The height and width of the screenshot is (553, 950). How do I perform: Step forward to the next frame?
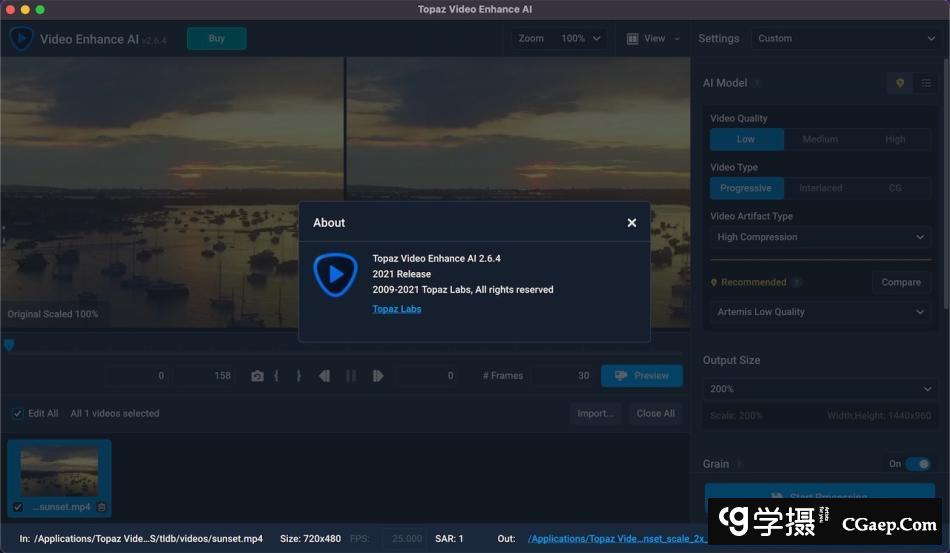point(378,376)
